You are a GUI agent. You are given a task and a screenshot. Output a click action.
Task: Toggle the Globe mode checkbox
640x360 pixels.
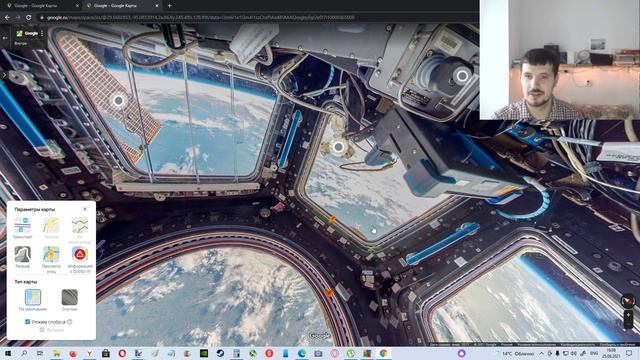click(x=28, y=322)
